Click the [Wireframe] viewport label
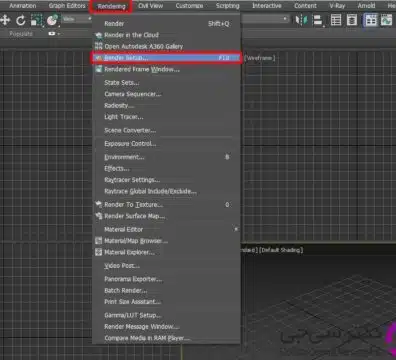Image resolution: width=396 pixels, height=360 pixels. (x=260, y=58)
